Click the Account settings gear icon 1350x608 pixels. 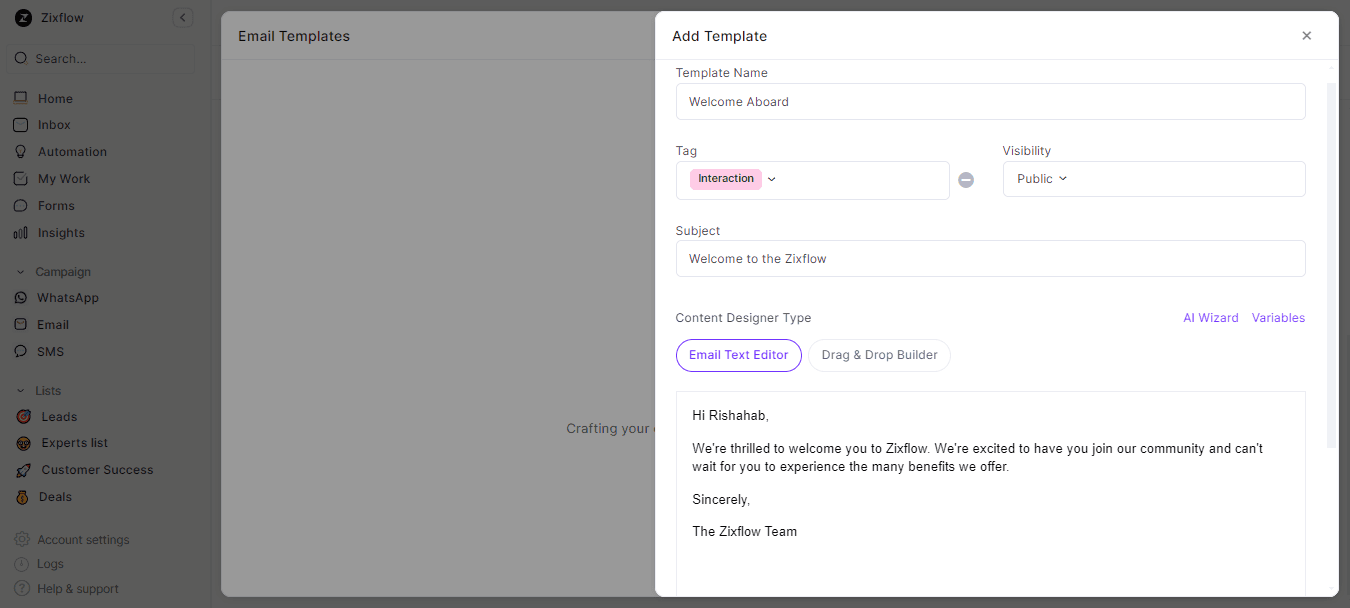pyautogui.click(x=21, y=540)
